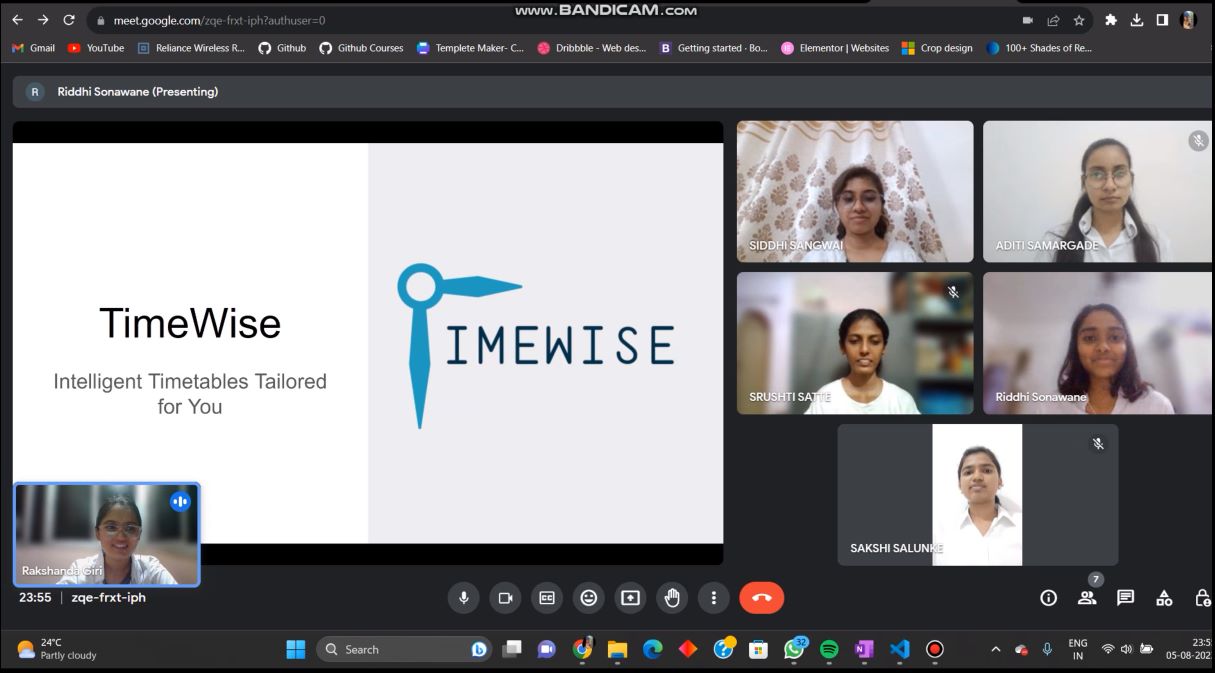Send an emoji reaction

[x=588, y=597]
